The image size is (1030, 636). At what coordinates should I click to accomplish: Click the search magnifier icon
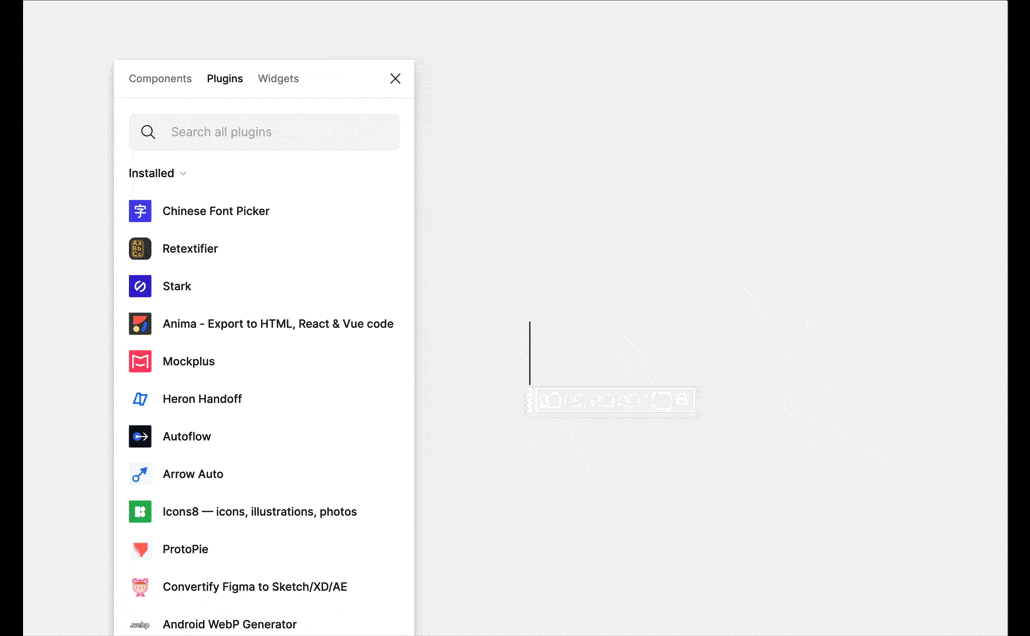148,132
